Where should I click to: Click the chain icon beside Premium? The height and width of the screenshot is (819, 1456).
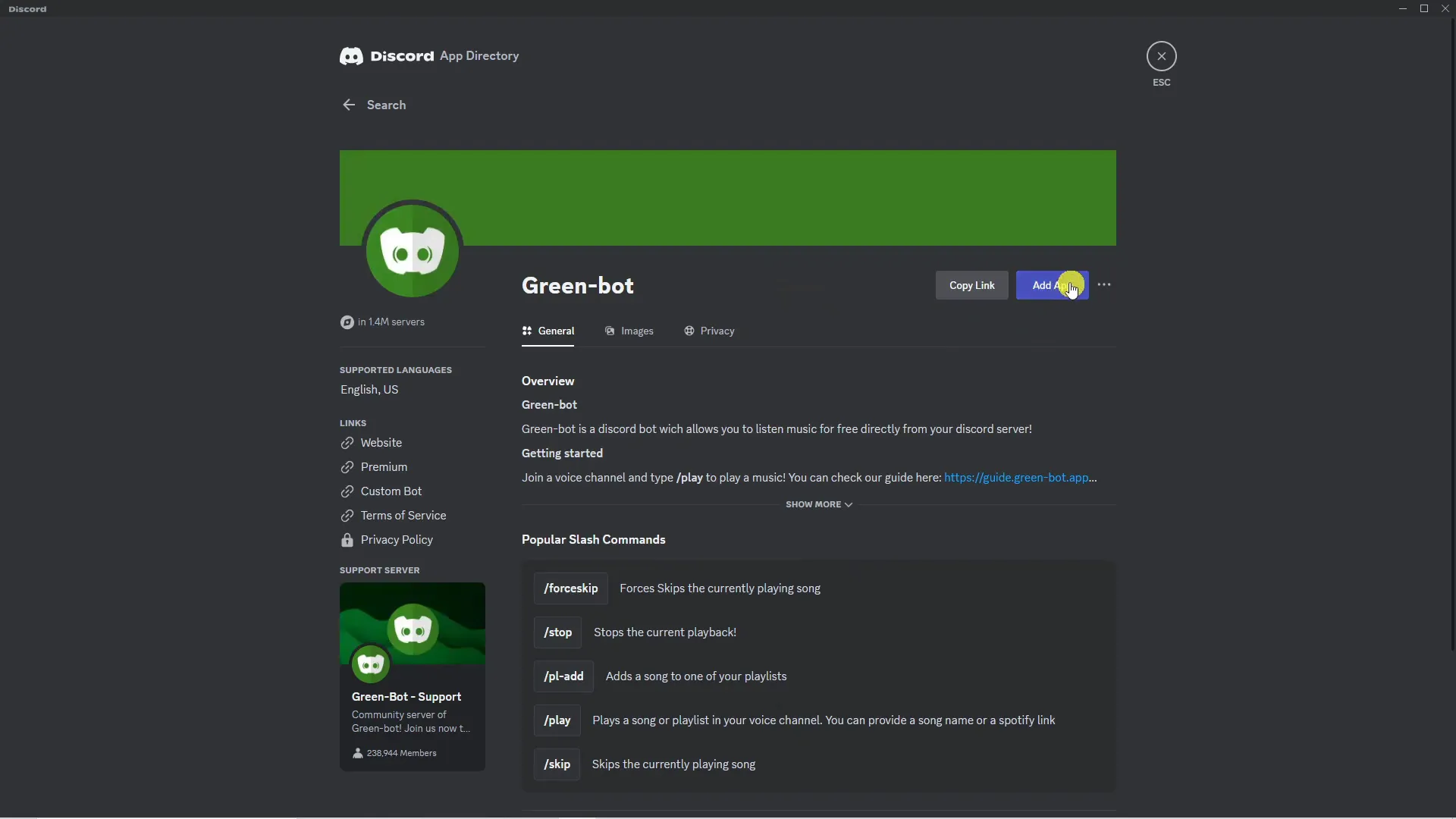347,467
